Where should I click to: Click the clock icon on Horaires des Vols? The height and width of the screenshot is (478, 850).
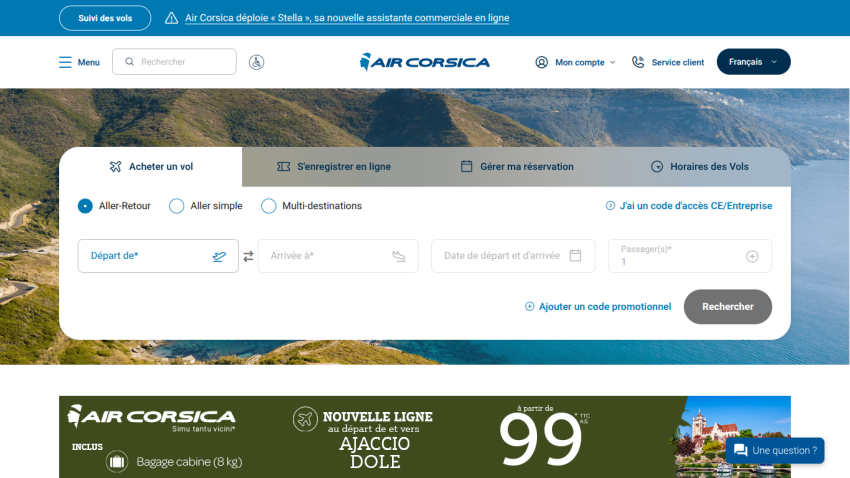[x=657, y=167]
